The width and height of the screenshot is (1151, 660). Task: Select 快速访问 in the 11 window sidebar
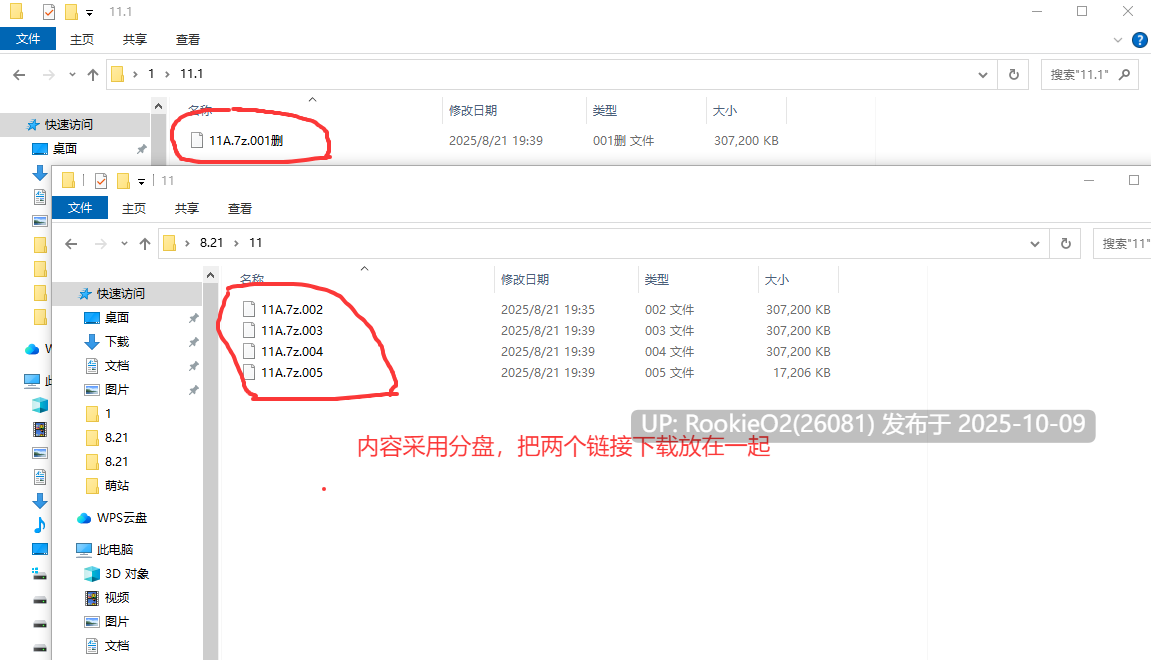(121, 294)
